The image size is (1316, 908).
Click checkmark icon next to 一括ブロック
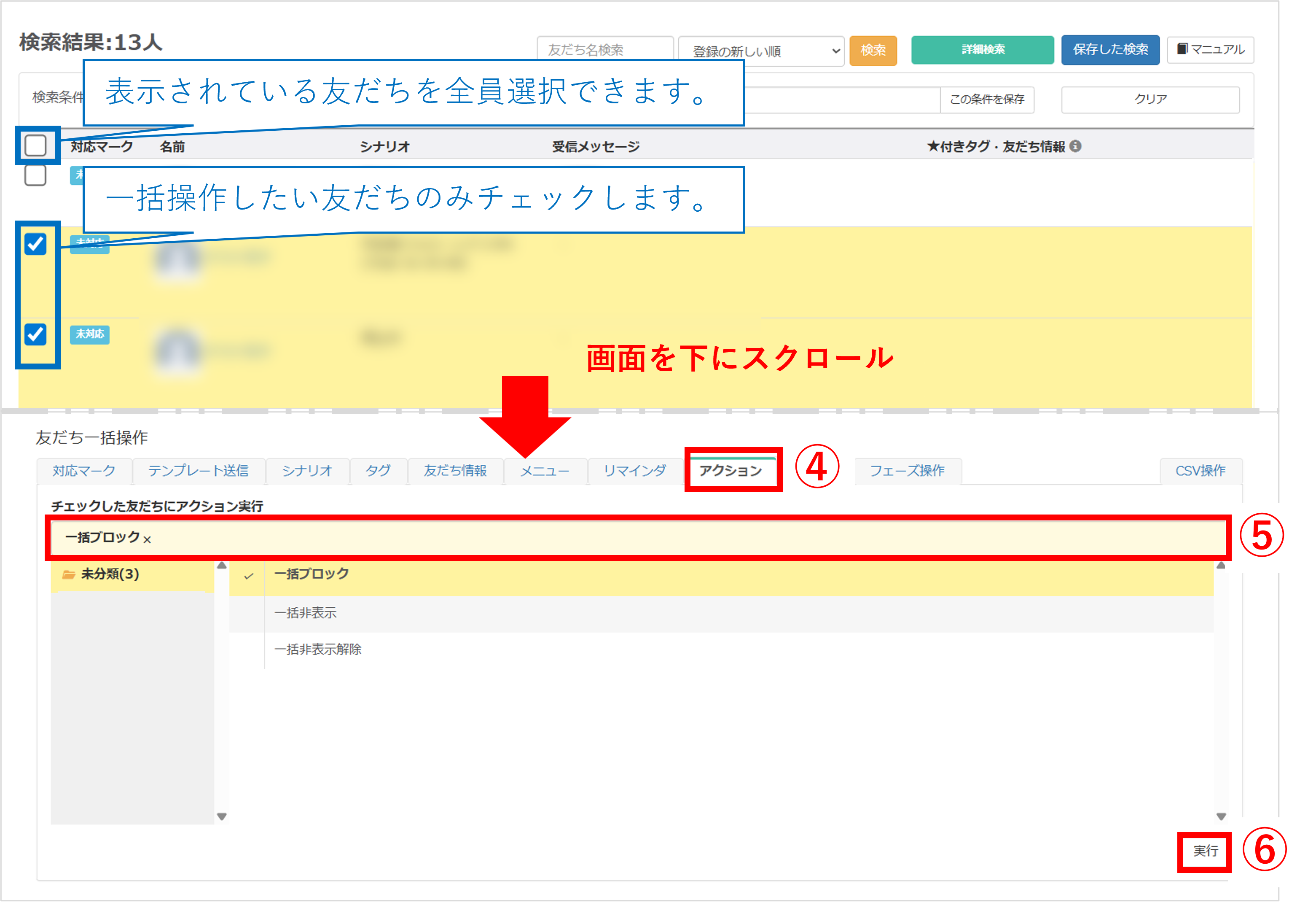click(x=248, y=576)
